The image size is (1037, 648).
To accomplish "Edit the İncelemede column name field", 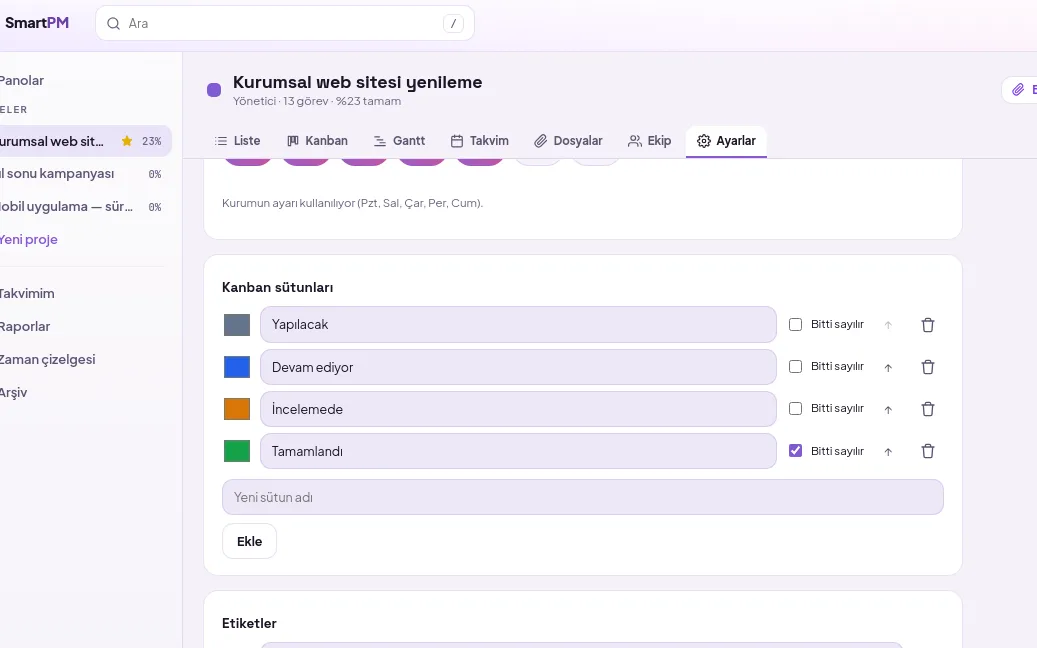I will [x=518, y=409].
